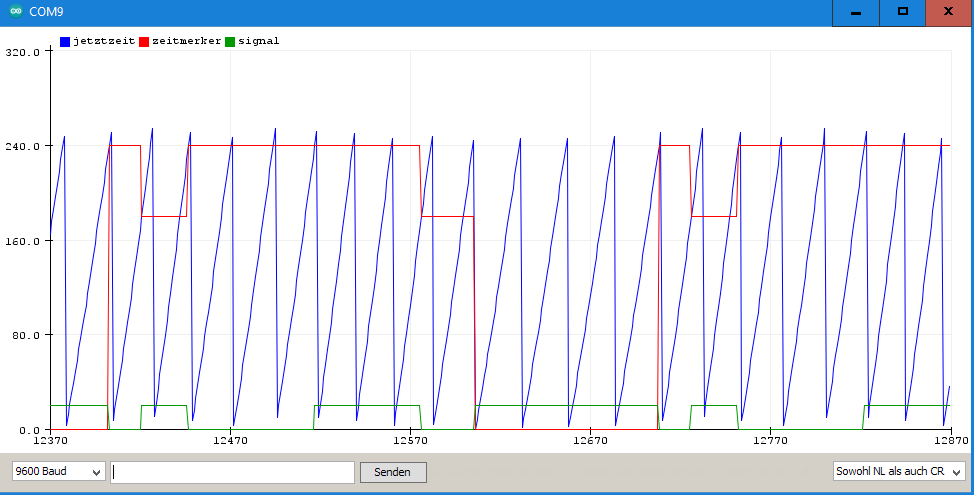Viewport: 974px width, 495px height.
Task: Click the signal legend label
Action: [x=258, y=42]
